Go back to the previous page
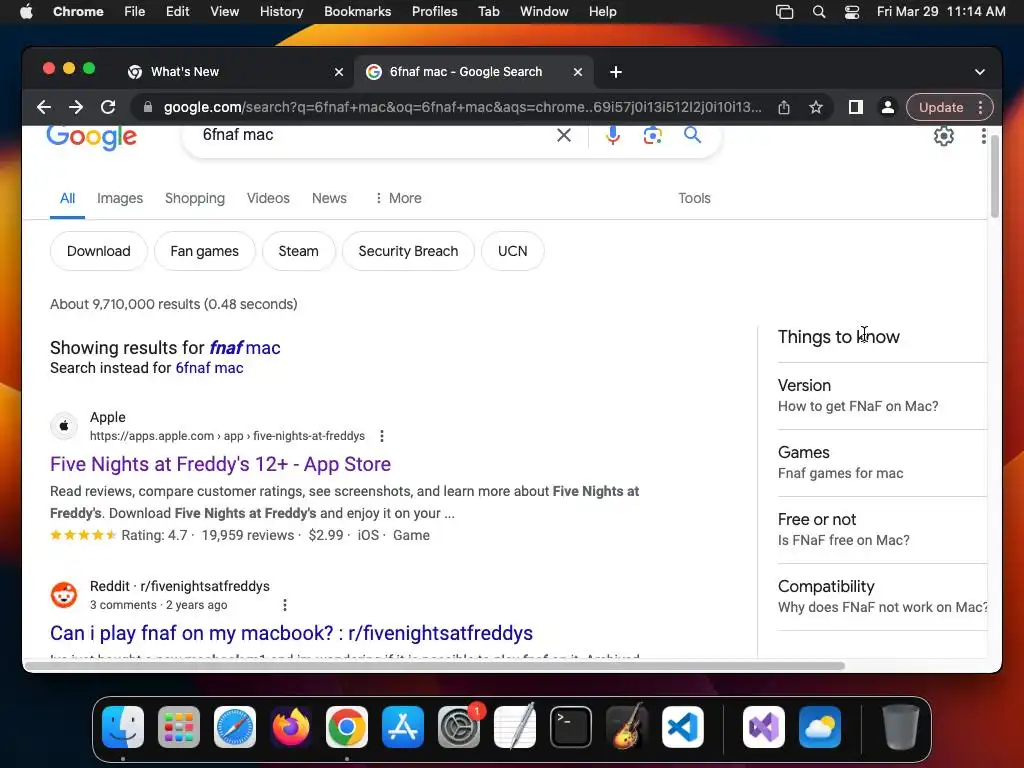The height and width of the screenshot is (768, 1024). [x=44, y=107]
